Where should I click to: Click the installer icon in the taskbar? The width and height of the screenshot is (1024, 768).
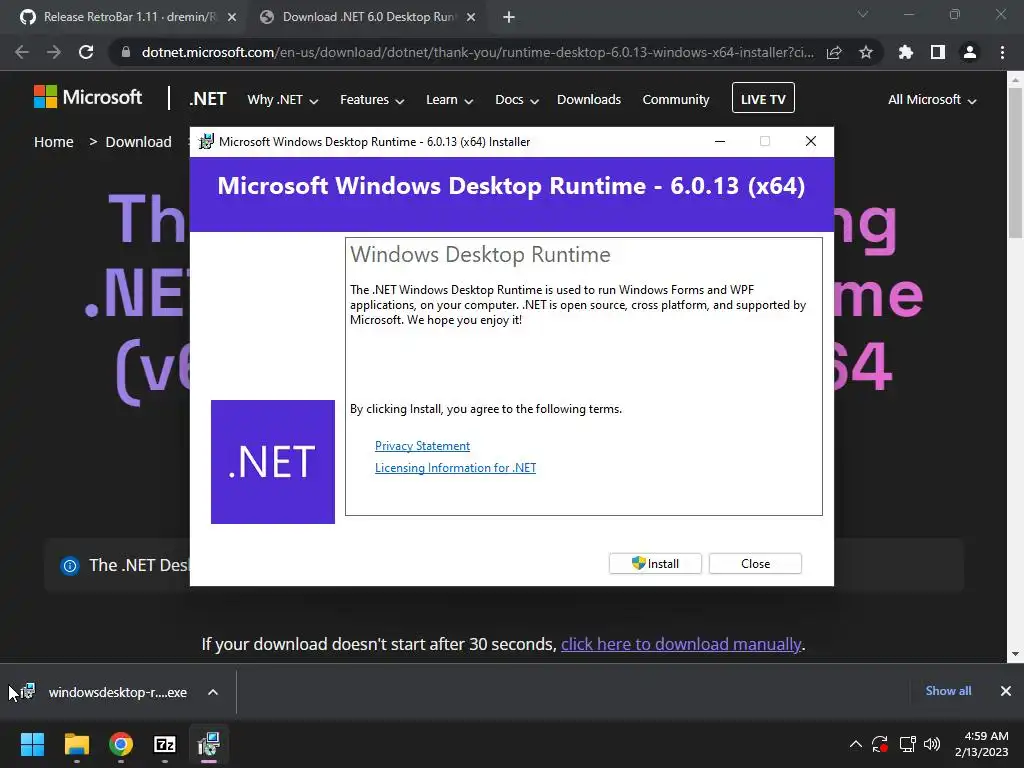pyautogui.click(x=209, y=744)
